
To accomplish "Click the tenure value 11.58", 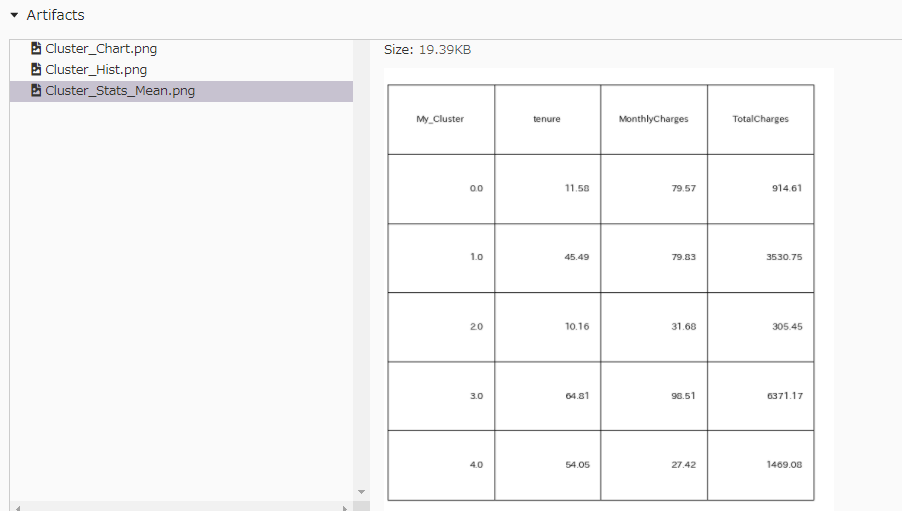I will pos(577,188).
